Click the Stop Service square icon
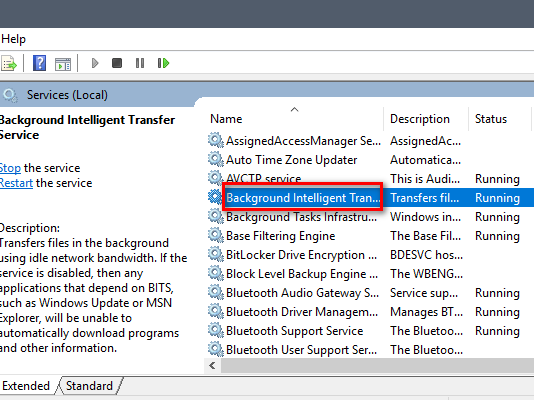Viewport: 534px width, 400px height. click(x=117, y=63)
